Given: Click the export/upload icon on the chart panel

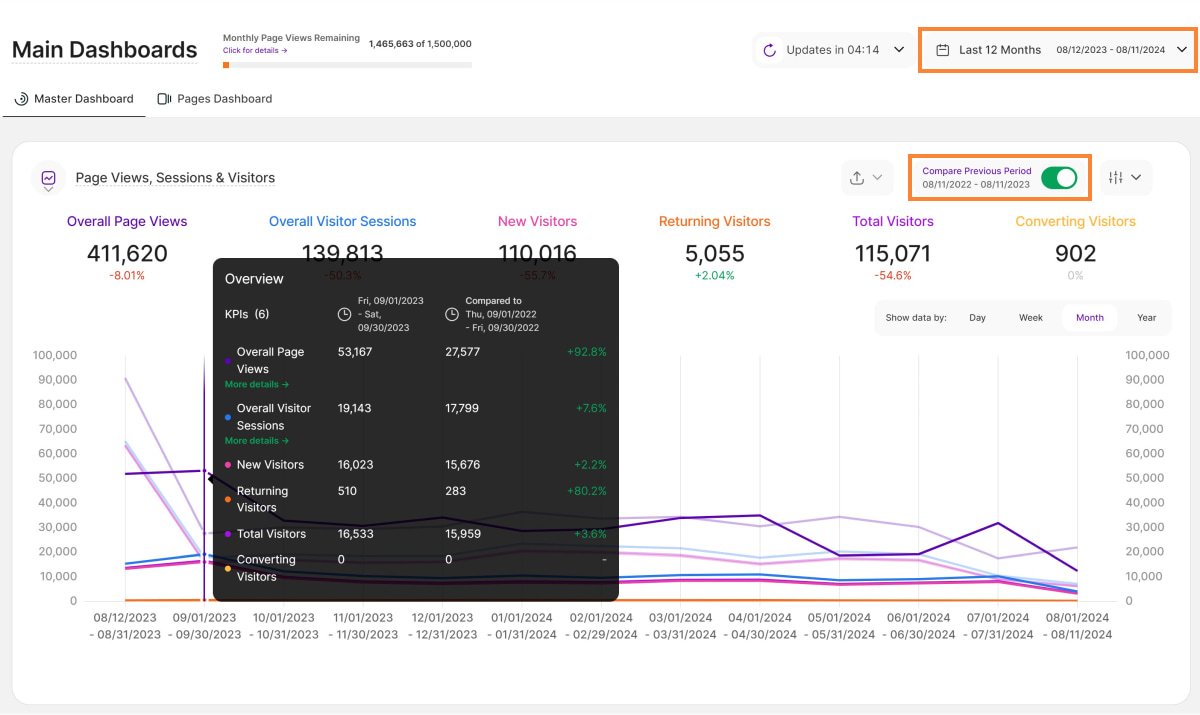Looking at the screenshot, I should [858, 177].
